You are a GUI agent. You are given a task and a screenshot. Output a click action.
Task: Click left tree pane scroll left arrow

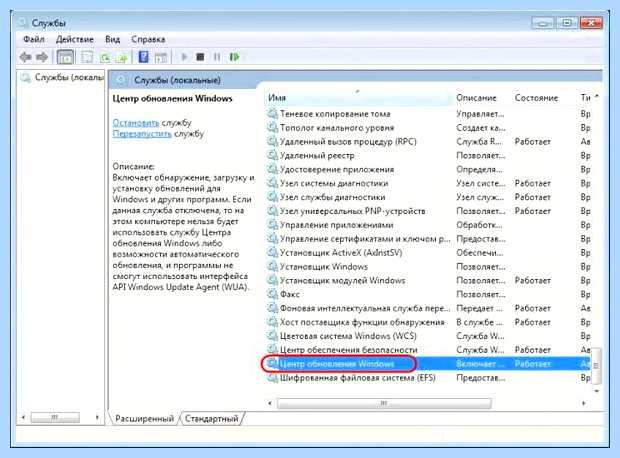[x=23, y=417]
